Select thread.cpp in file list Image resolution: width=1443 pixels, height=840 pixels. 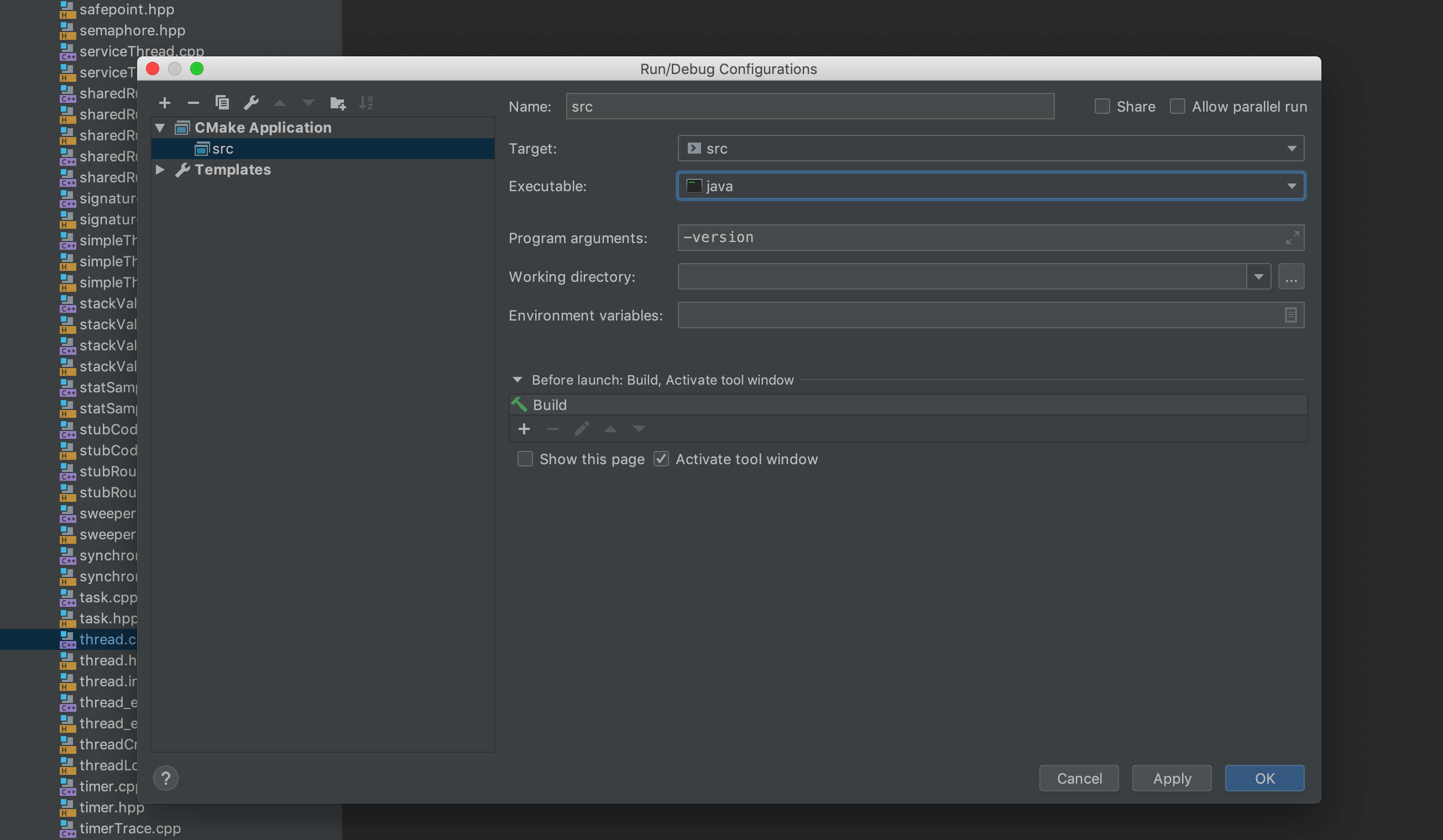[107, 639]
